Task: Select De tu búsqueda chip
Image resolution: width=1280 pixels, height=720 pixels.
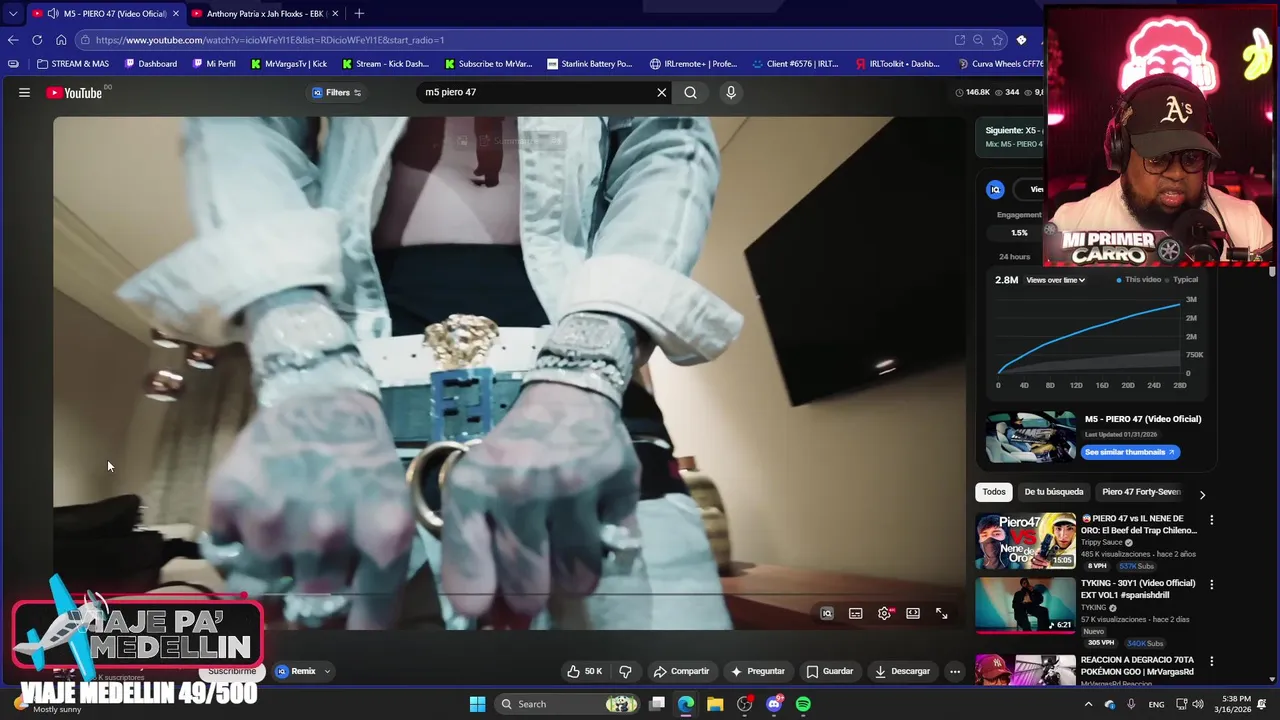Action: (1054, 492)
